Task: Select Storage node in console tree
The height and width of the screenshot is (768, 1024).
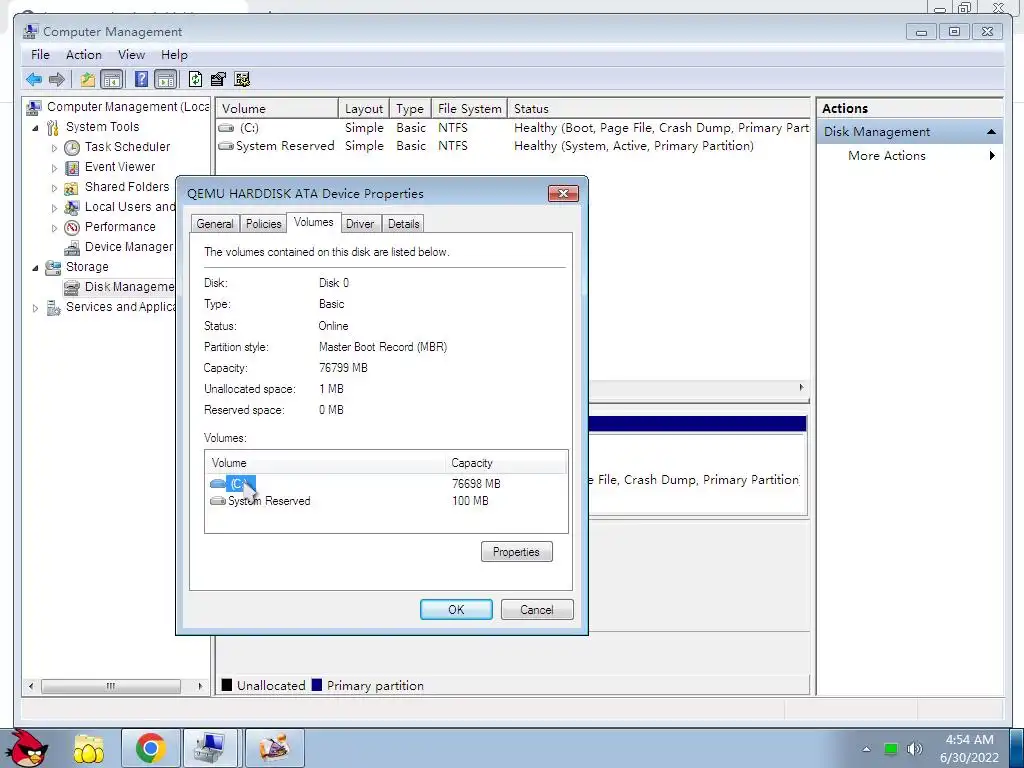Action: coord(87,267)
